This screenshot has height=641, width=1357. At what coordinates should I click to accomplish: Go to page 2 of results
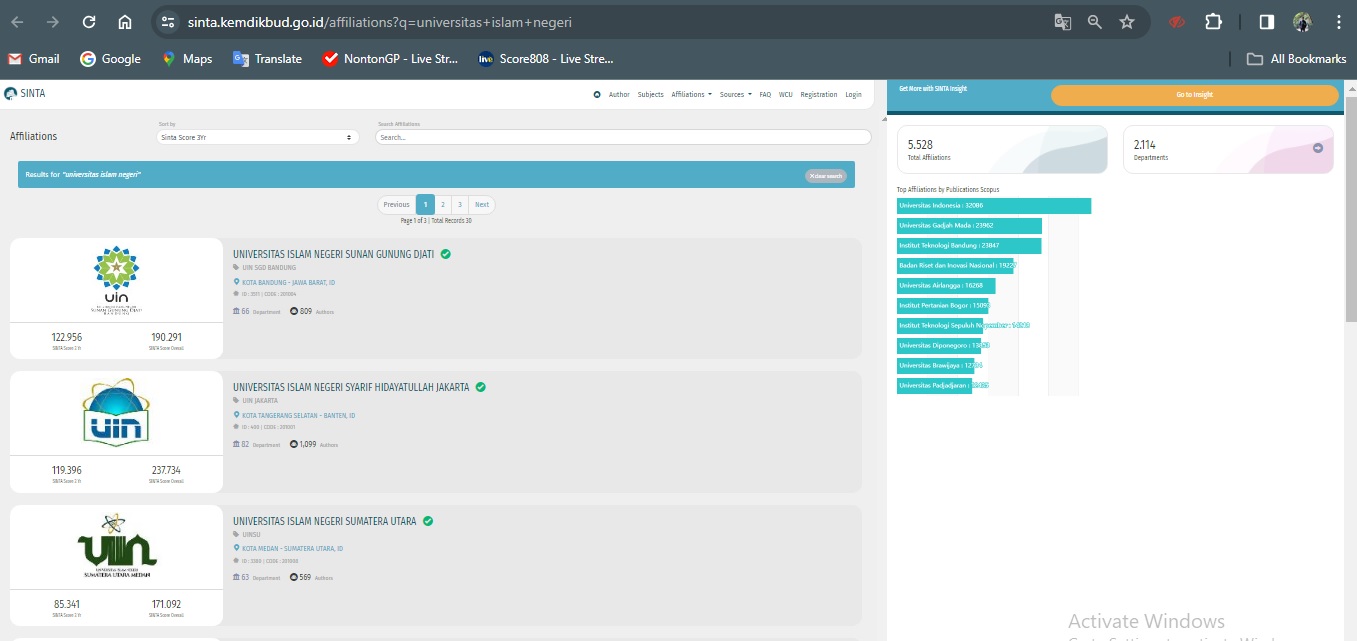pos(443,205)
